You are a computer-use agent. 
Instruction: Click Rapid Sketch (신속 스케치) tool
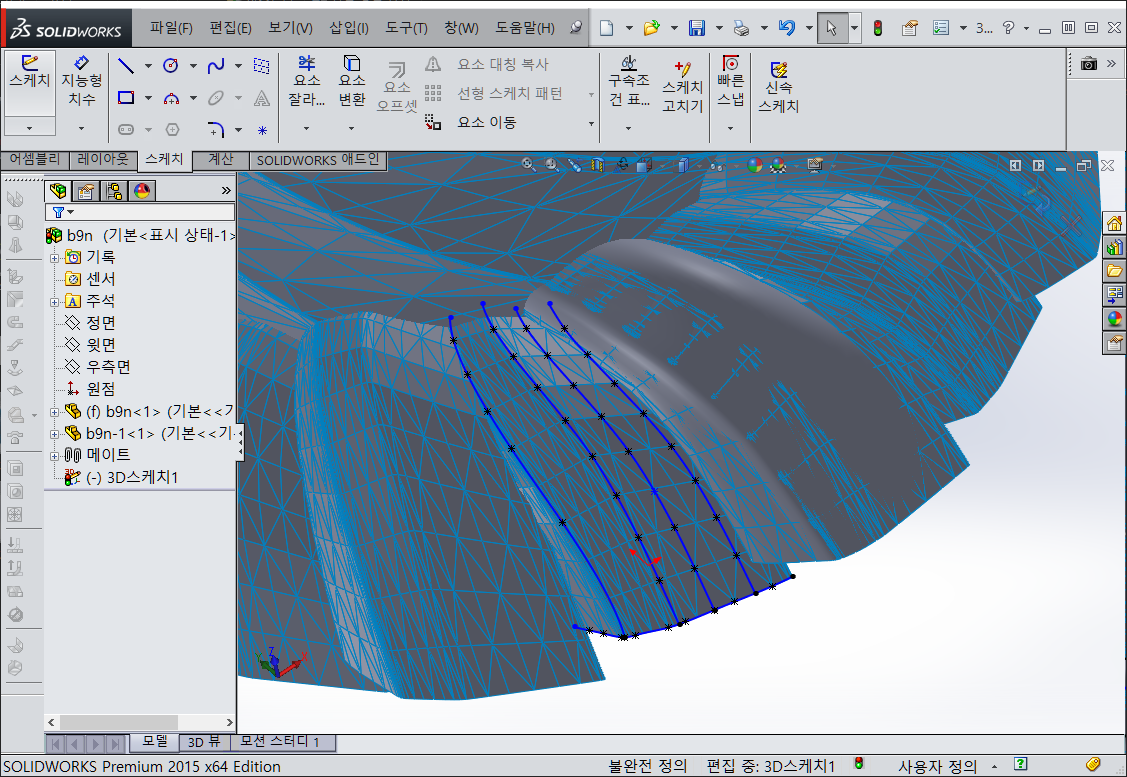tap(778, 86)
